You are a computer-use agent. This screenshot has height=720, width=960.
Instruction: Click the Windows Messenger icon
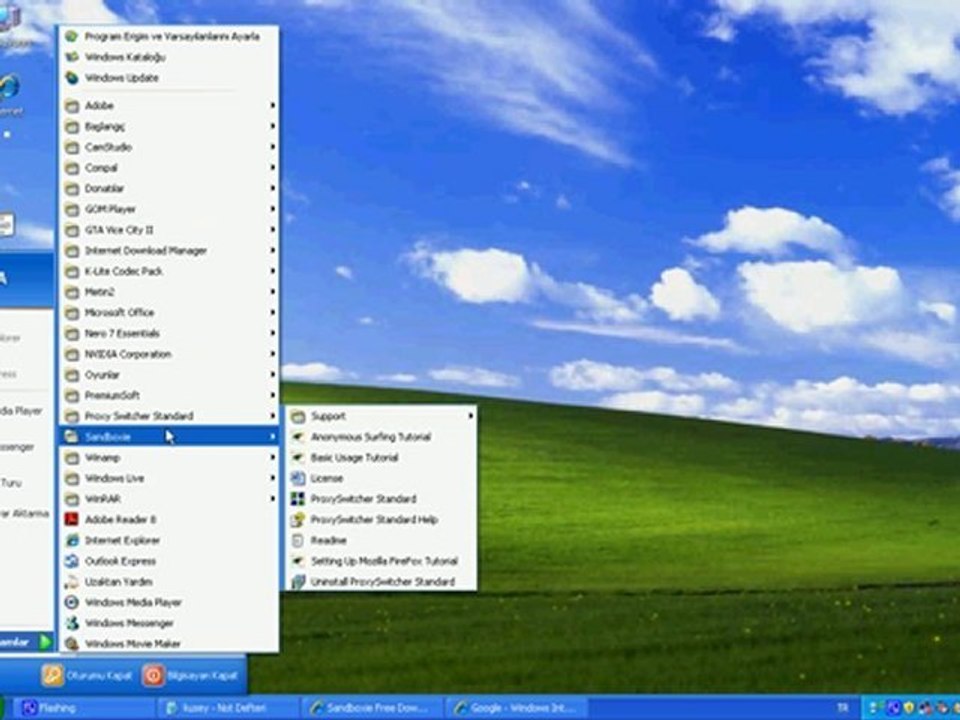point(72,624)
